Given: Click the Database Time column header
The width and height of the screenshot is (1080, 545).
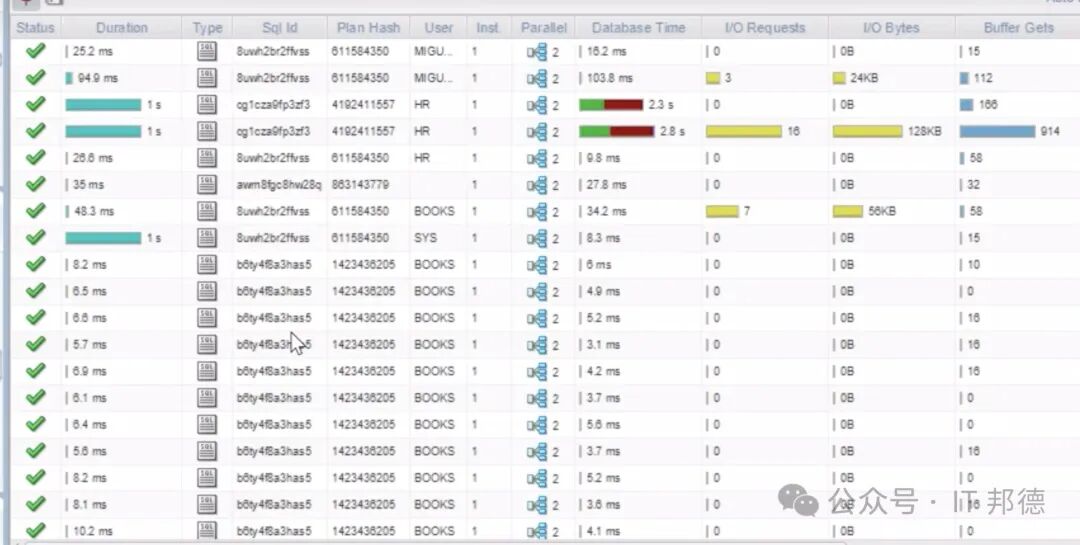Looking at the screenshot, I should (638, 28).
